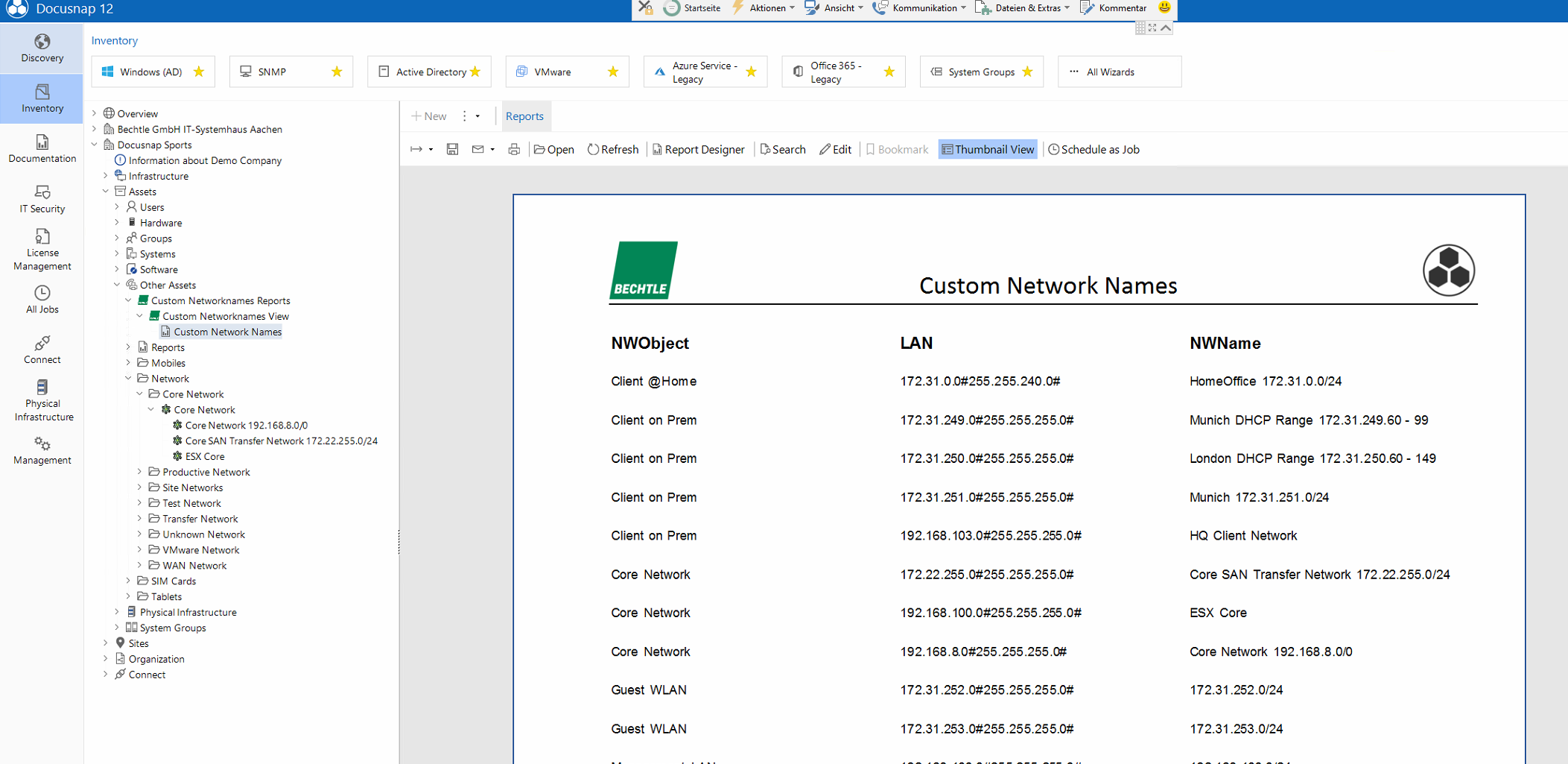Viewport: 1568px width, 764px height.
Task: Click Schedule as Job
Action: 1094,149
